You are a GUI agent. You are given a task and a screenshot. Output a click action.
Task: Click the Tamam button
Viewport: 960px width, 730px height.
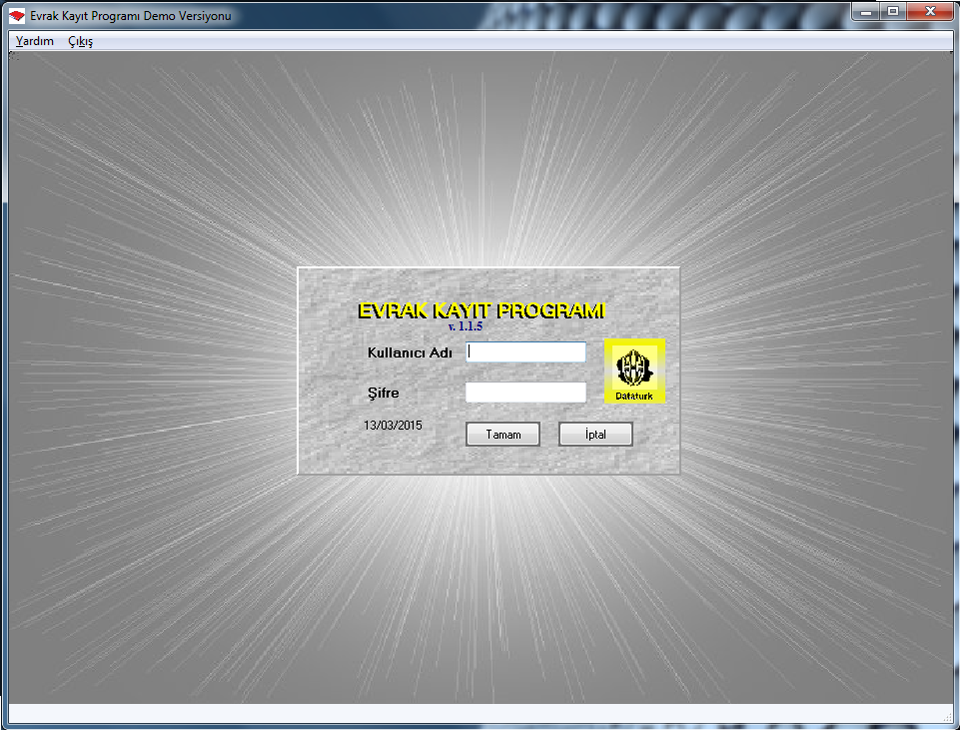coord(503,434)
